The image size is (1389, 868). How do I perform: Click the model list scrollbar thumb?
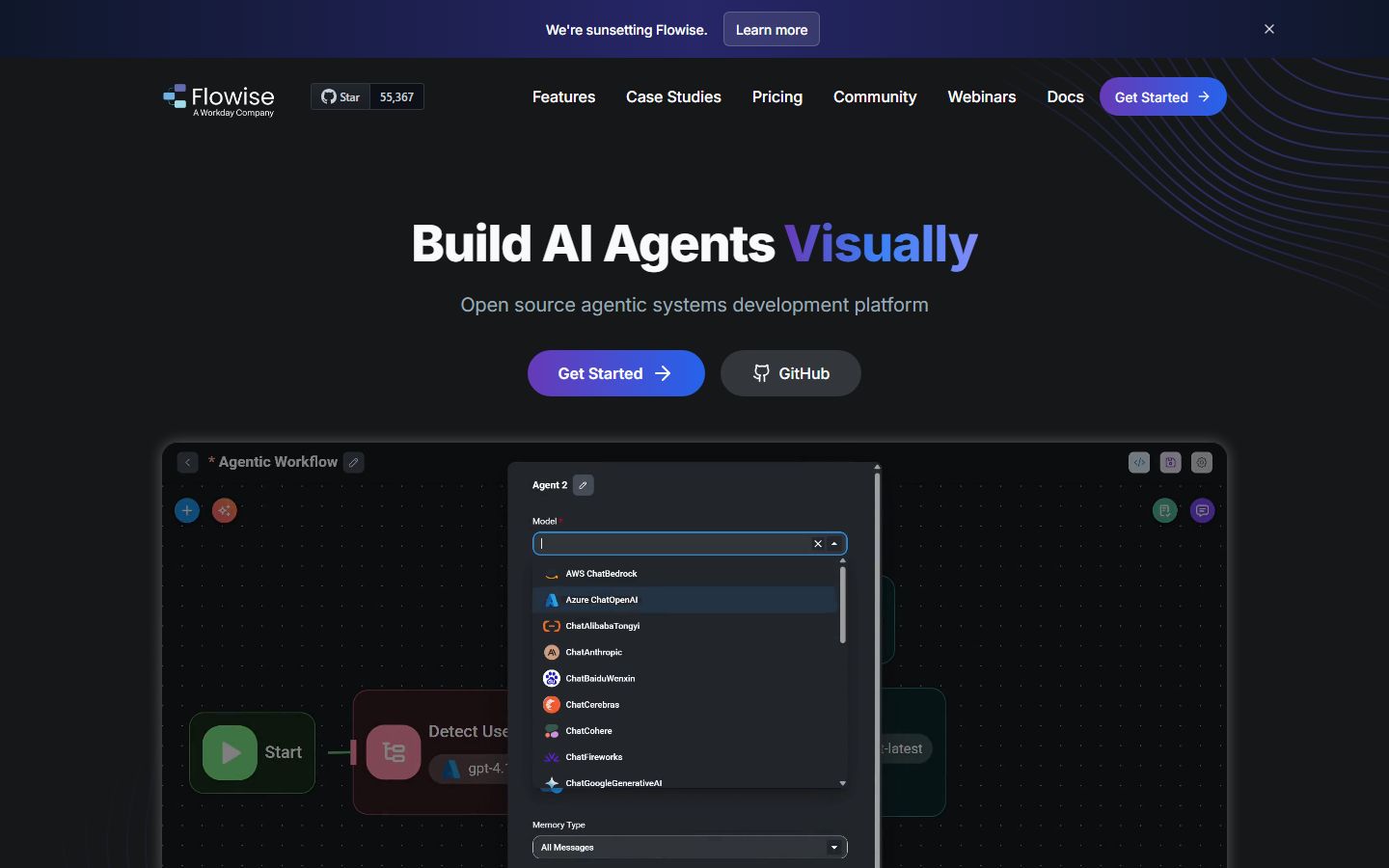pyautogui.click(x=843, y=605)
